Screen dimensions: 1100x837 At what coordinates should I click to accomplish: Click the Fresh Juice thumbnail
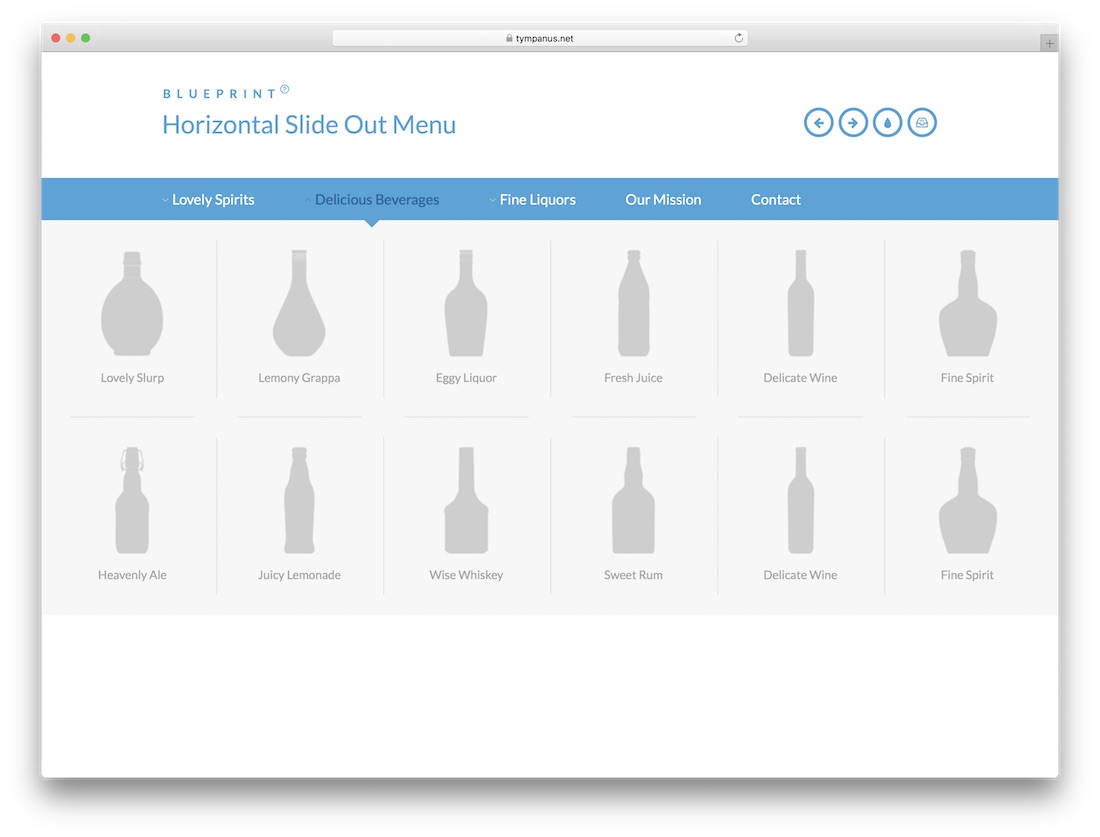632,303
